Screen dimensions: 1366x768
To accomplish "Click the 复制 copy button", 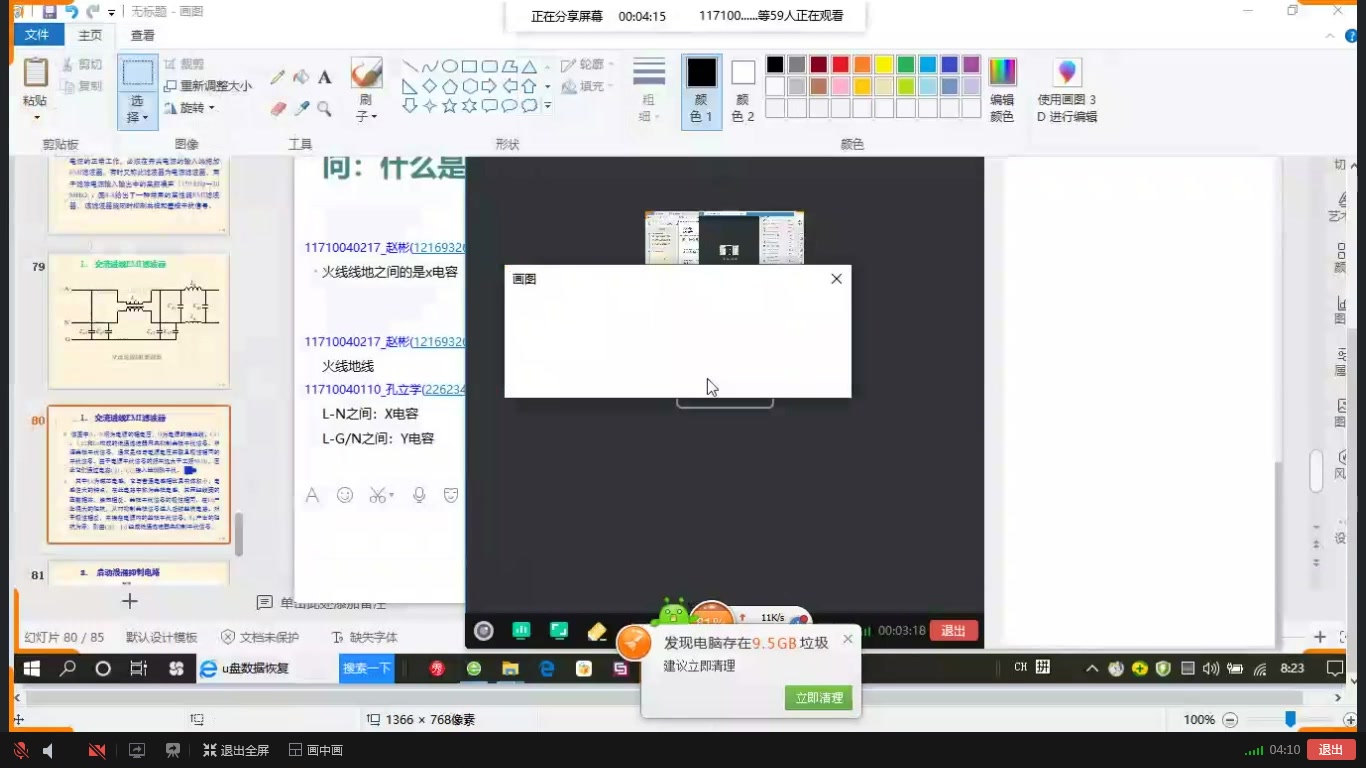I will pyautogui.click(x=81, y=86).
